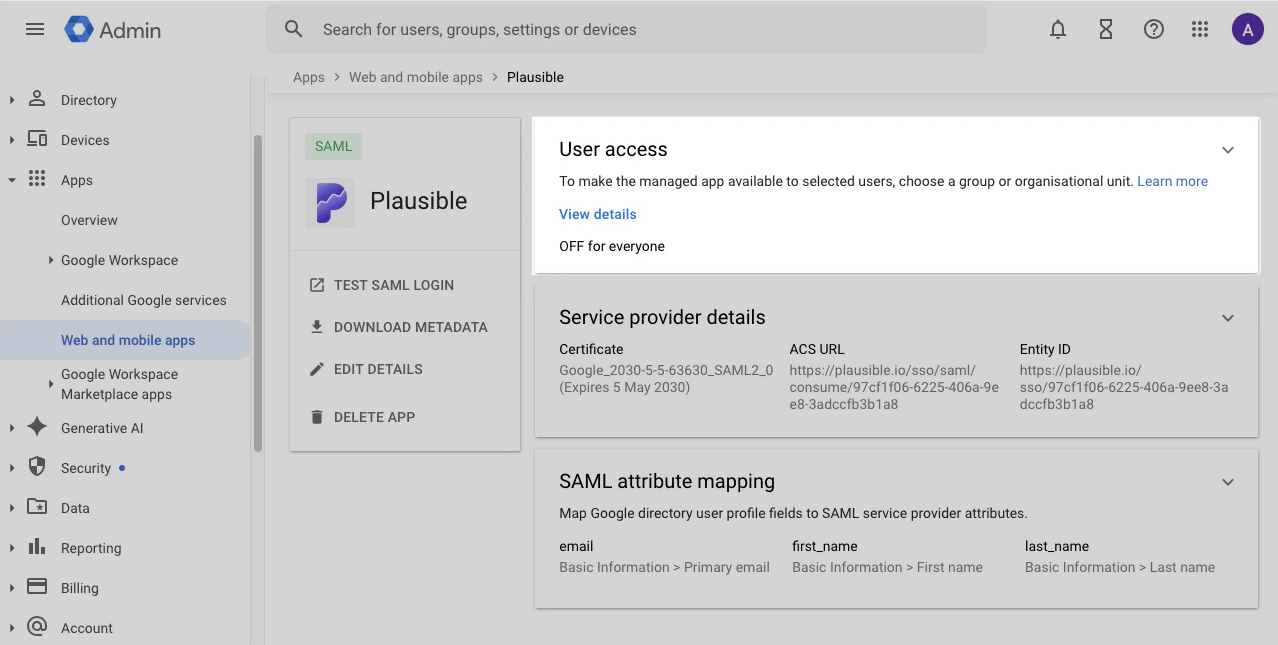Image resolution: width=1278 pixels, height=645 pixels.
Task: Click the Entity ID value text
Action: tap(1124, 387)
